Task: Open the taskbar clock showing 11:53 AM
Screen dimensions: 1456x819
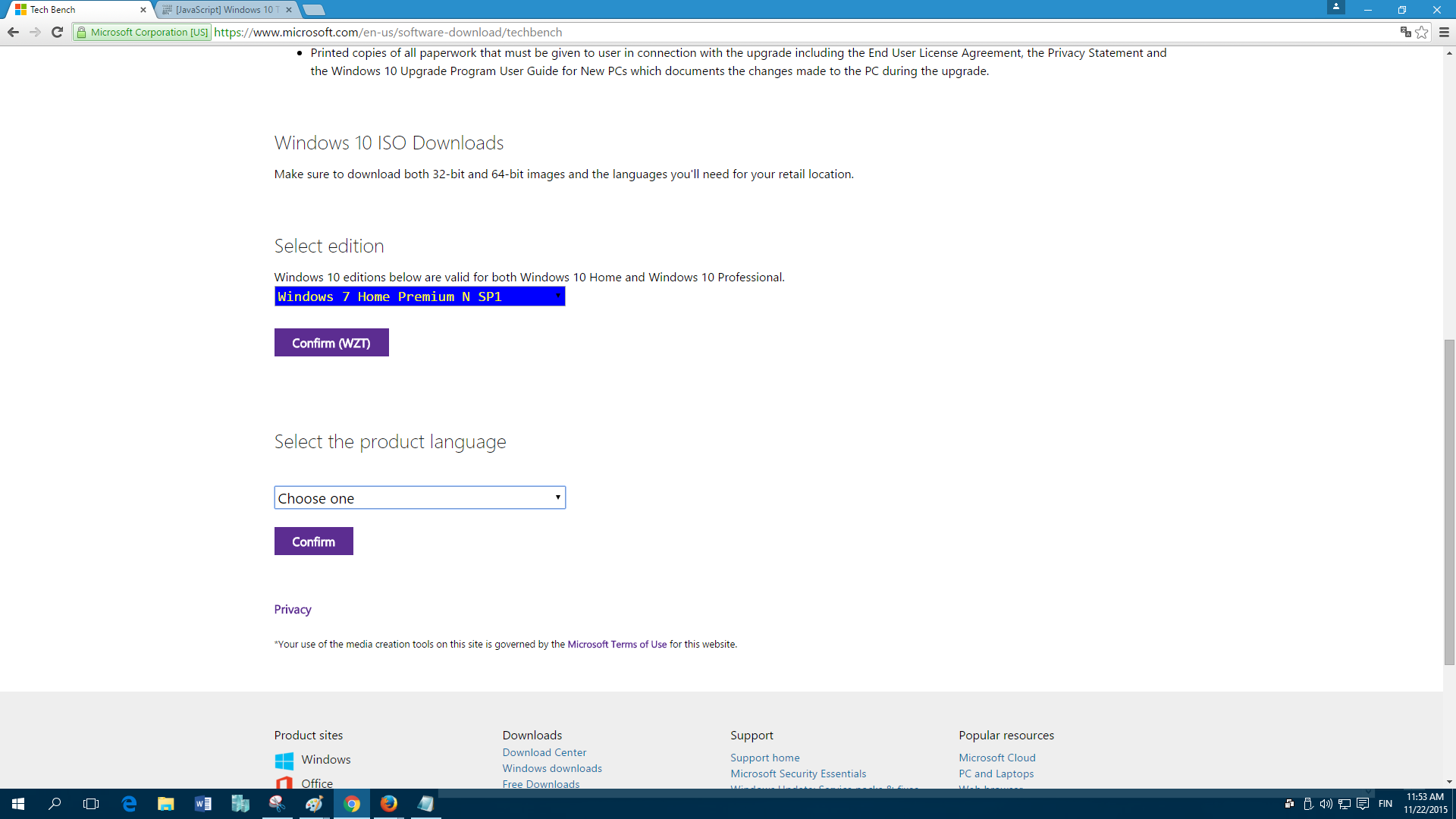Action: (1425, 804)
